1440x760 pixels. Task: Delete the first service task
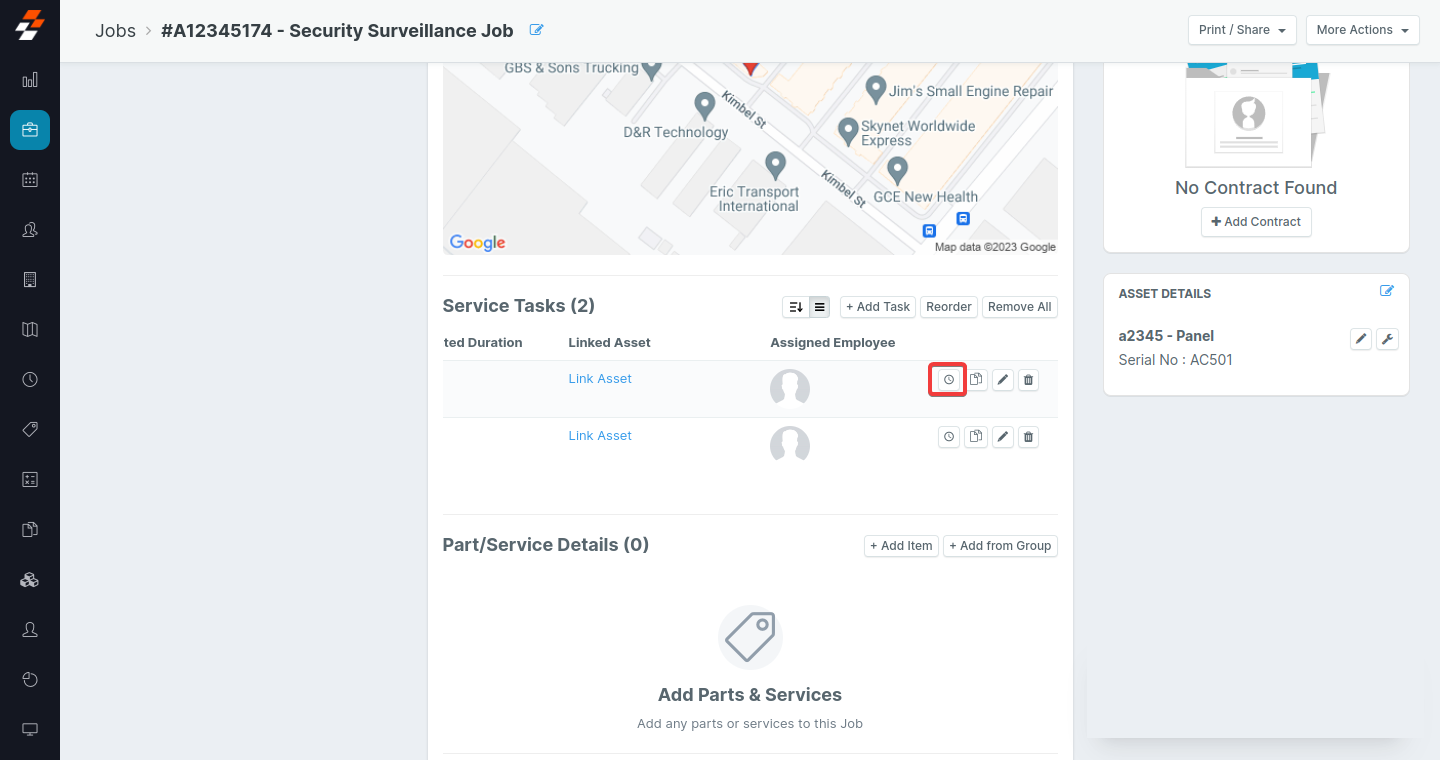tap(1029, 380)
